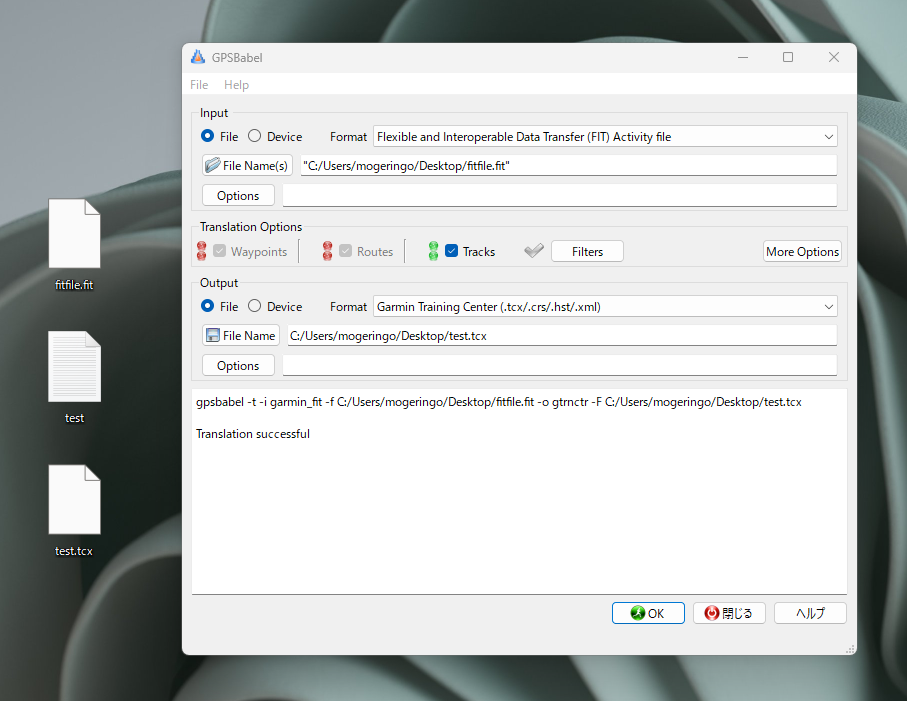Click the green Tracks status light icon
This screenshot has width=907, height=701.
[x=433, y=251]
